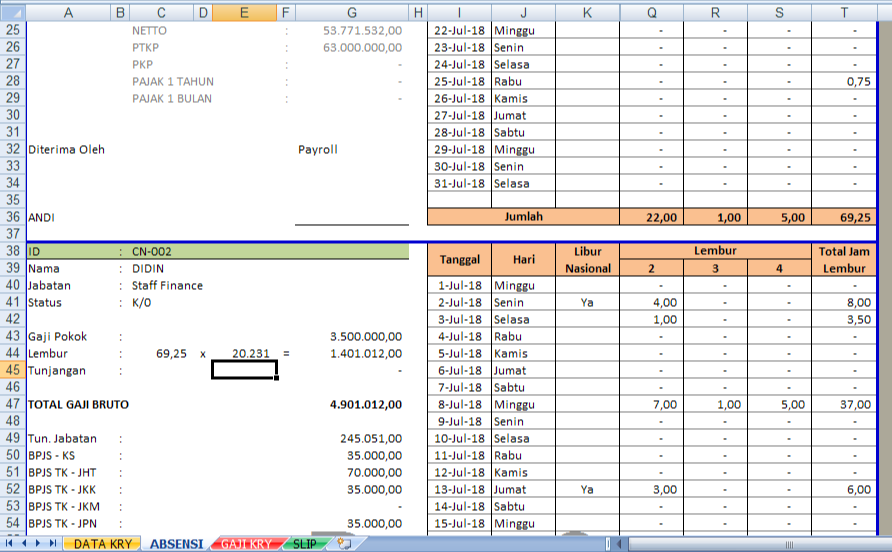Click the Libur Nasional column heading cell
Screen dimensions: 892x552
(587, 260)
